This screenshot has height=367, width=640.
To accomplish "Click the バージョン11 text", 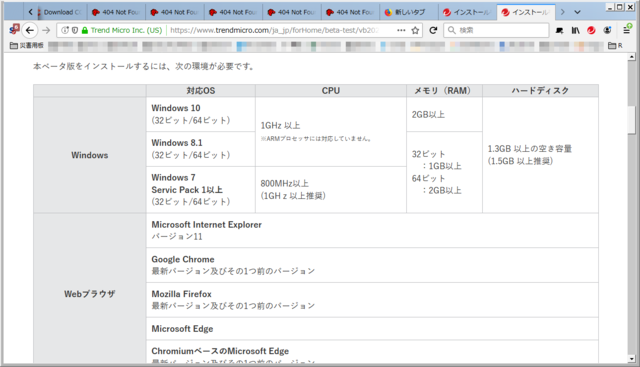I will point(177,237).
